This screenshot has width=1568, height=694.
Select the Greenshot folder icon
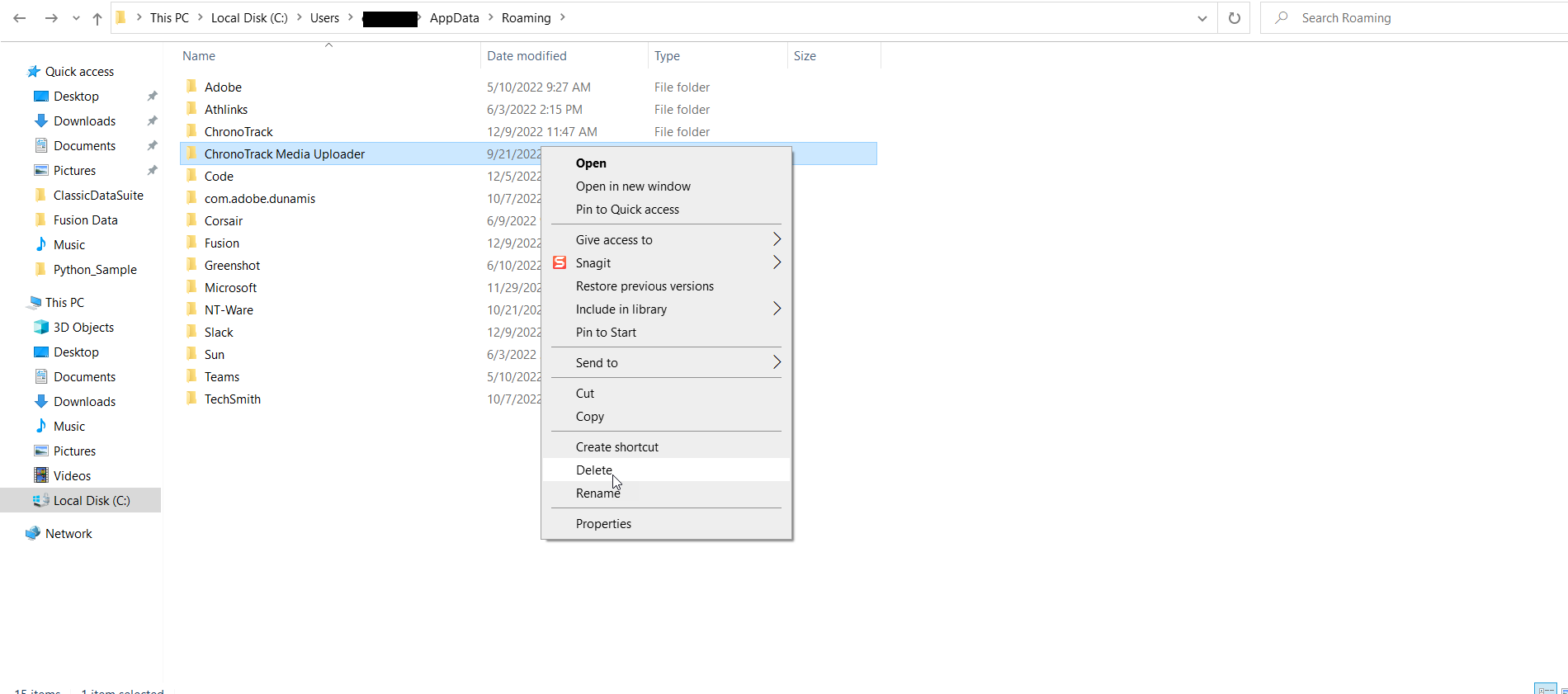[191, 265]
